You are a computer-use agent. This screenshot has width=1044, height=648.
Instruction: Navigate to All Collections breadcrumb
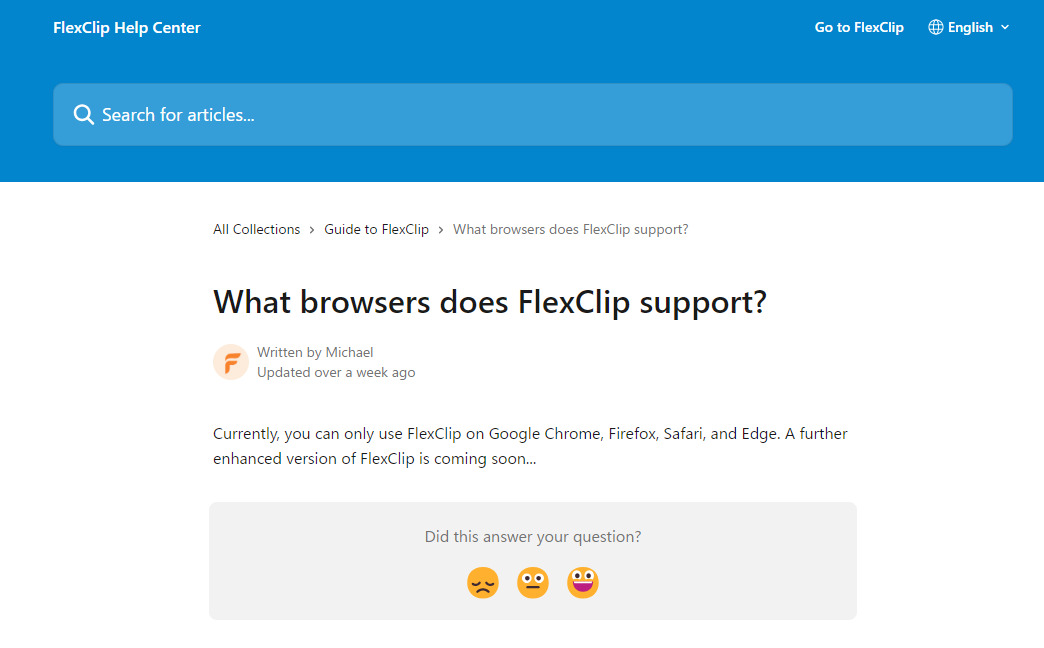(x=256, y=229)
